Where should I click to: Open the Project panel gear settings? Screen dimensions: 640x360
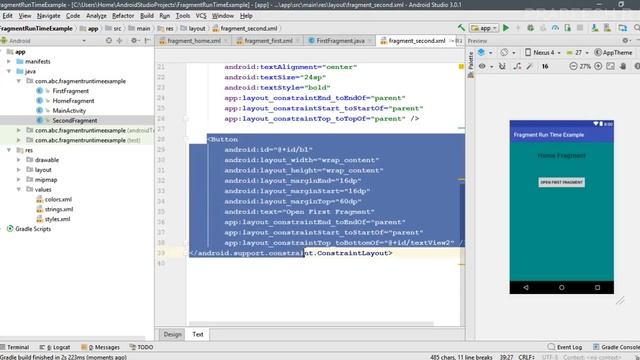134,40
